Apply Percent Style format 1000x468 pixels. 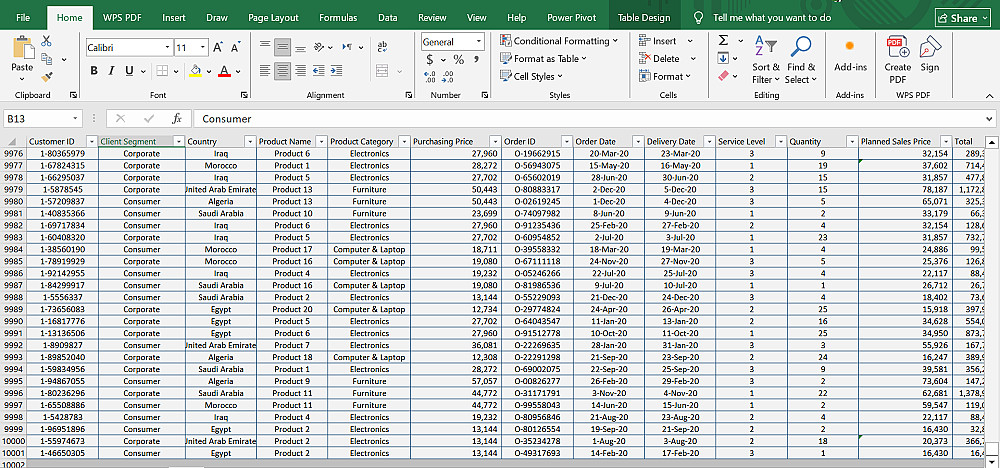coord(459,60)
